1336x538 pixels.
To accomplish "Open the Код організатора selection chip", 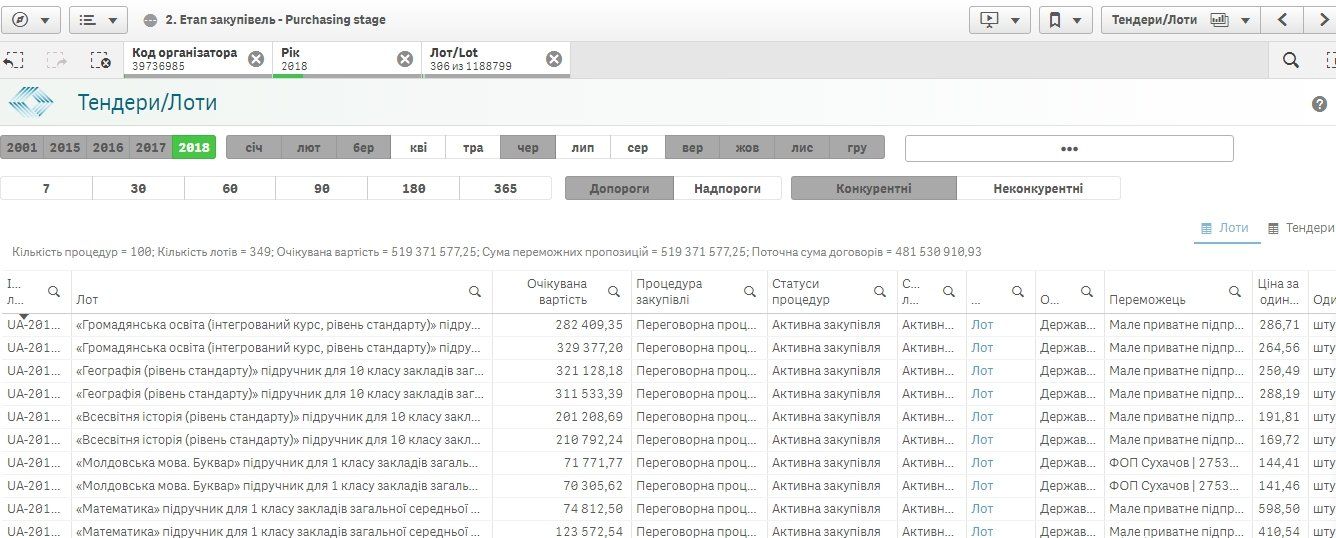I will click(x=185, y=59).
